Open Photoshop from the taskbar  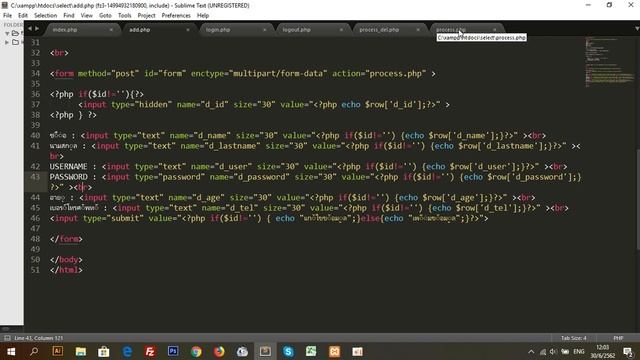pyautogui.click(x=173, y=351)
